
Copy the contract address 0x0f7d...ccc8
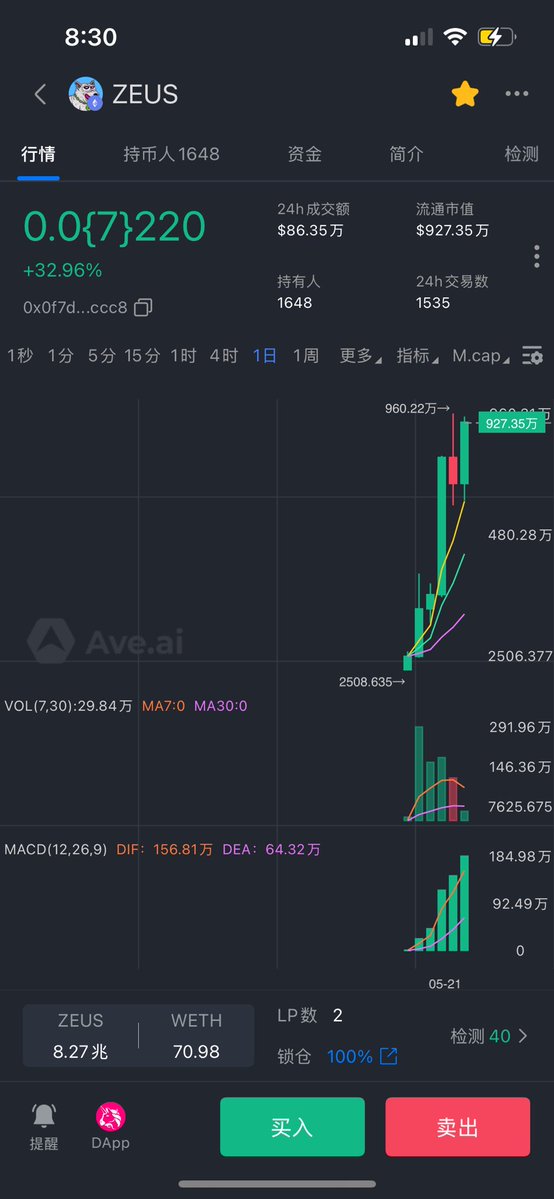click(143, 307)
